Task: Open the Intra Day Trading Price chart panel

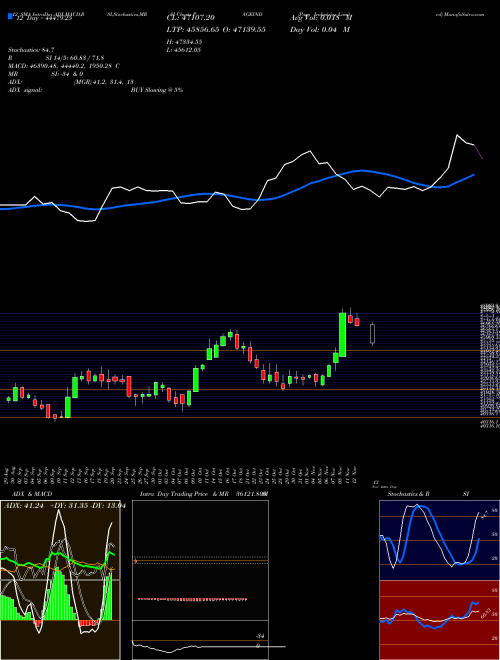Action: click(200, 580)
